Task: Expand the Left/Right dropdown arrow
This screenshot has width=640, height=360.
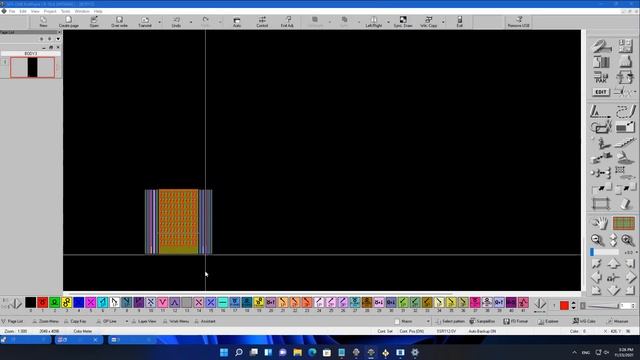Action: (x=388, y=22)
